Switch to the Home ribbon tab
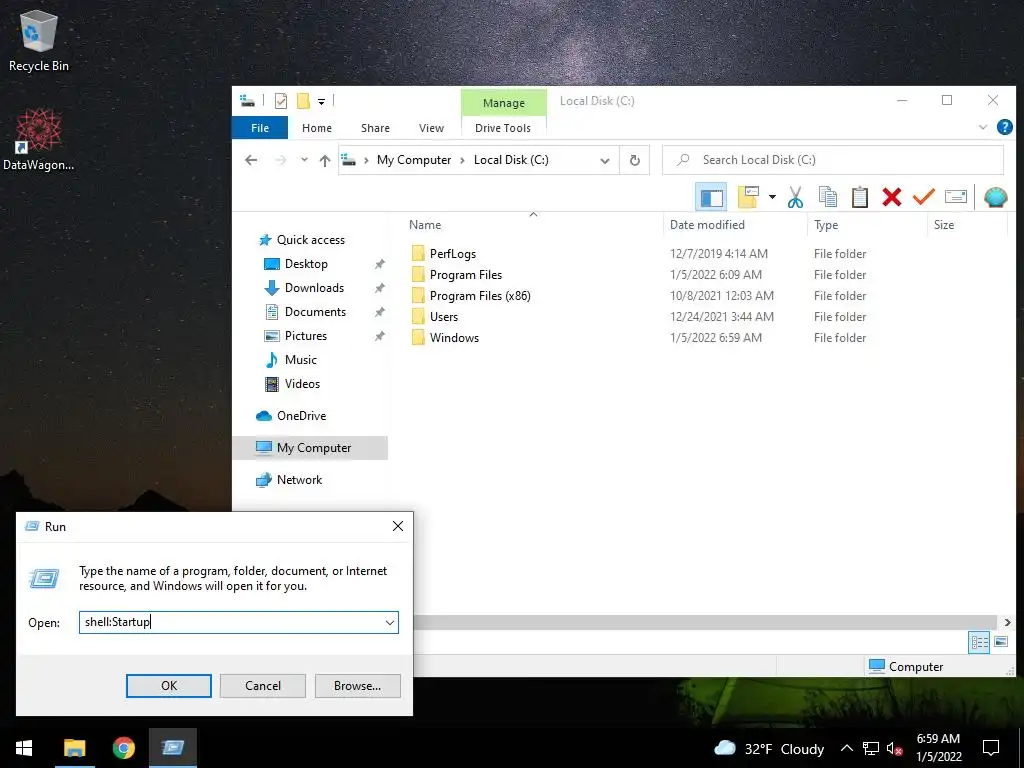This screenshot has height=768, width=1024. click(x=317, y=128)
